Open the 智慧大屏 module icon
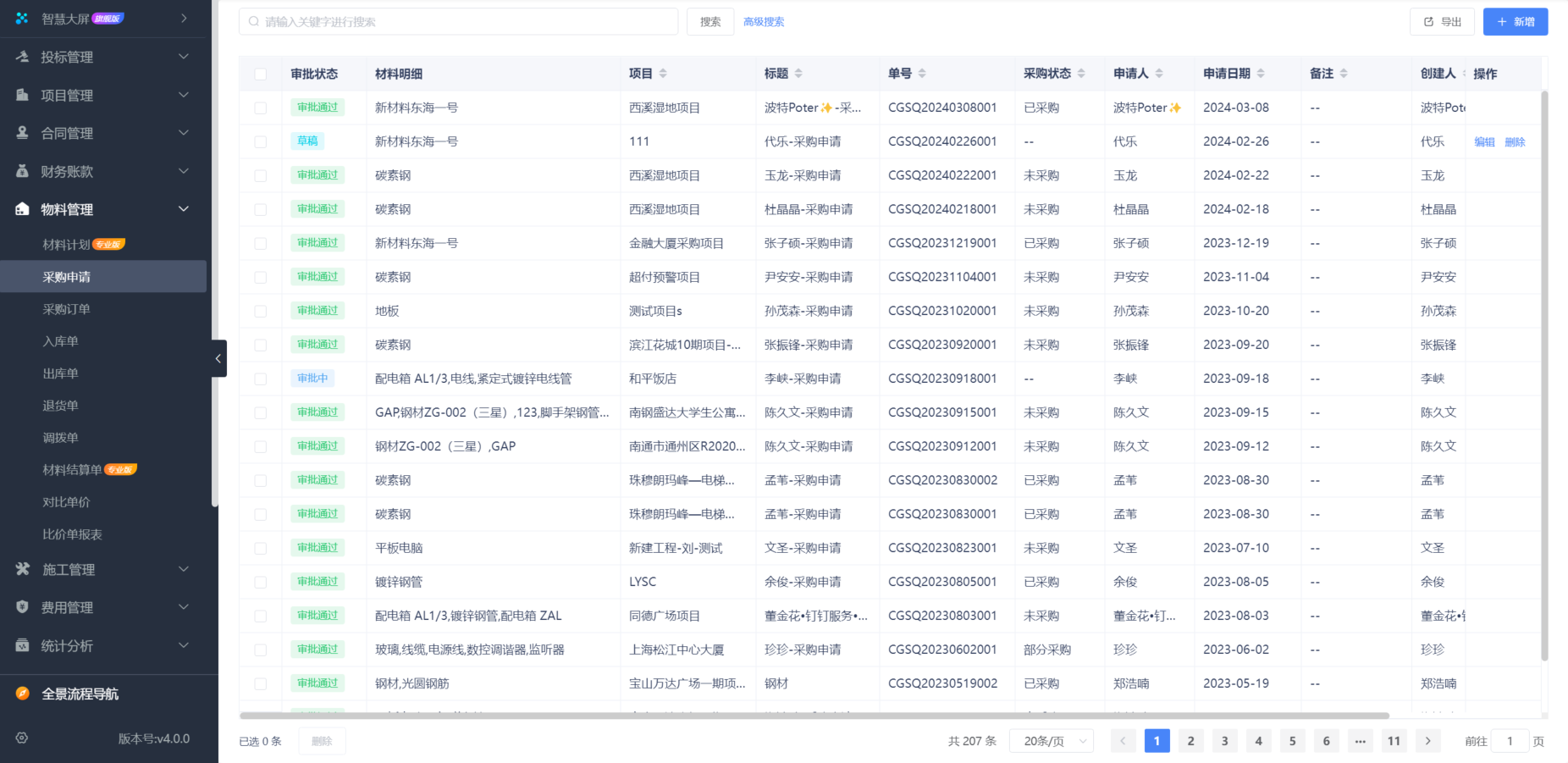This screenshot has width=1568, height=763. (x=20, y=17)
